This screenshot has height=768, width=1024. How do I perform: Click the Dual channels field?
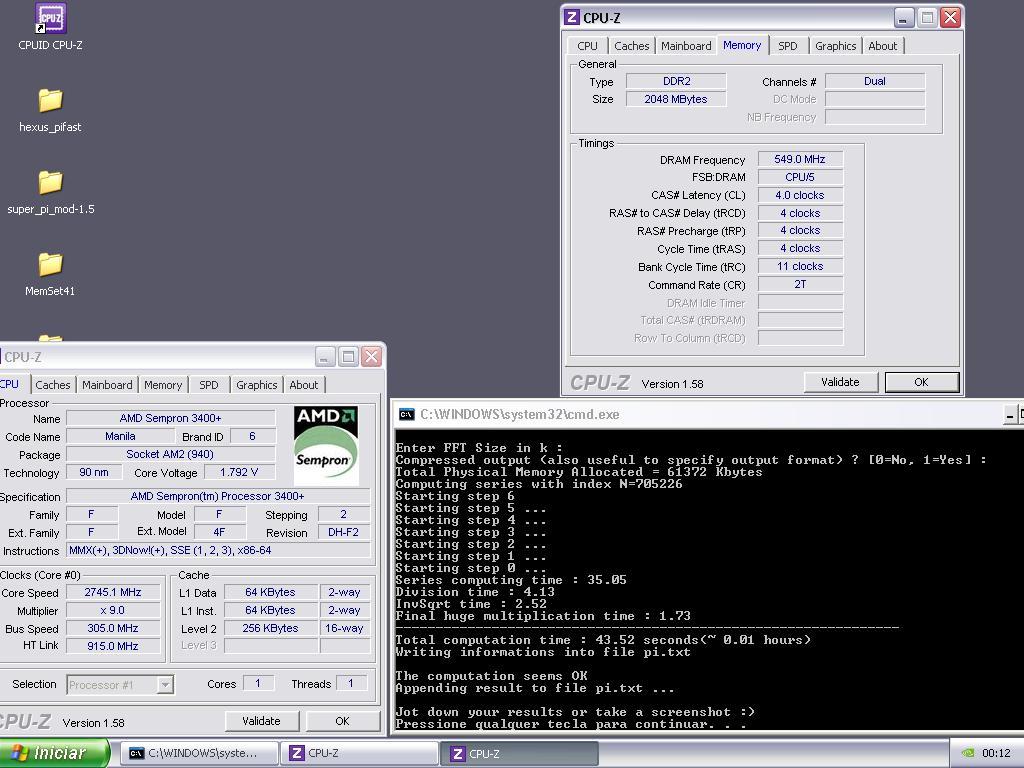(875, 81)
